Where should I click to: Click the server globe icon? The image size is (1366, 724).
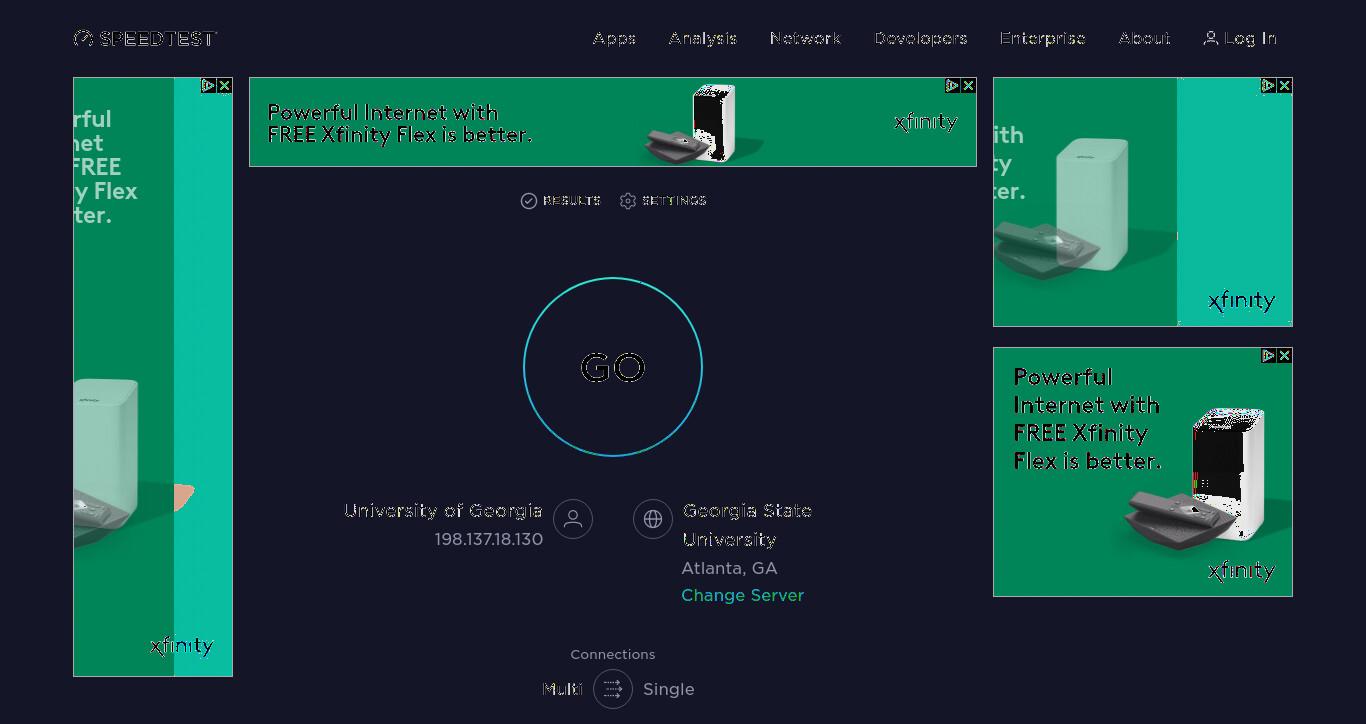[653, 519]
